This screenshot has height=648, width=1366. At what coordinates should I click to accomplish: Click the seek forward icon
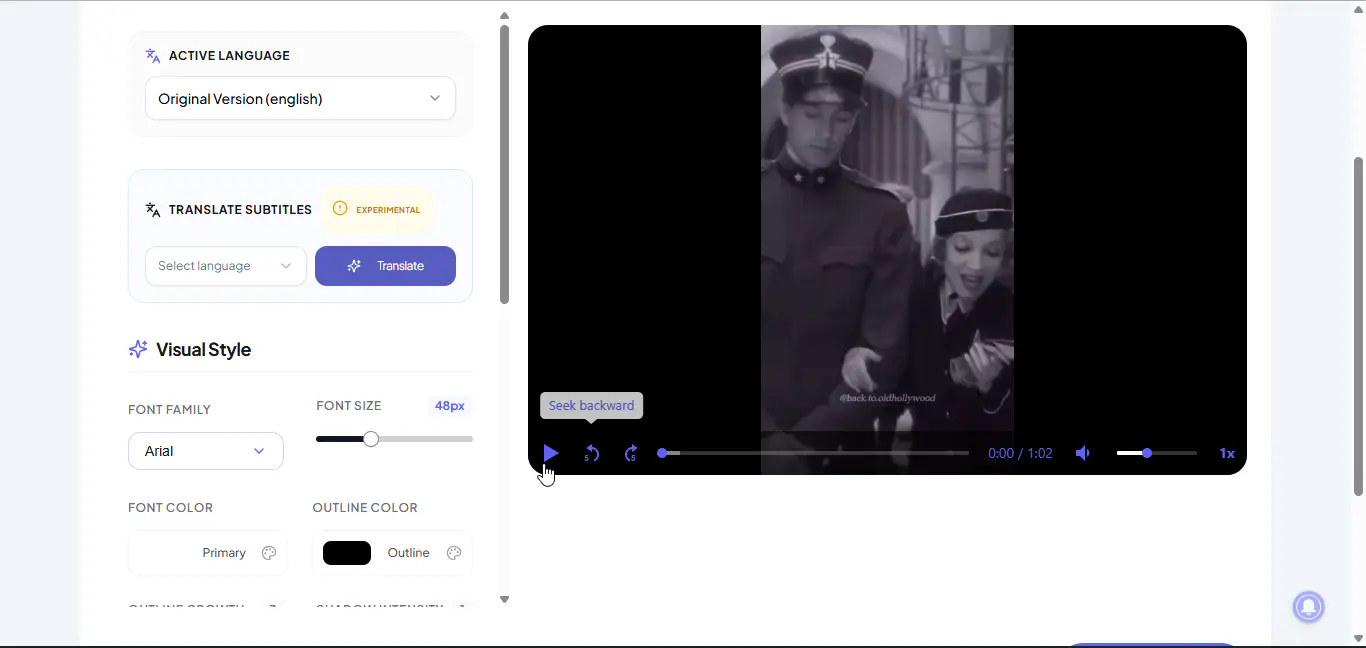coord(631,454)
